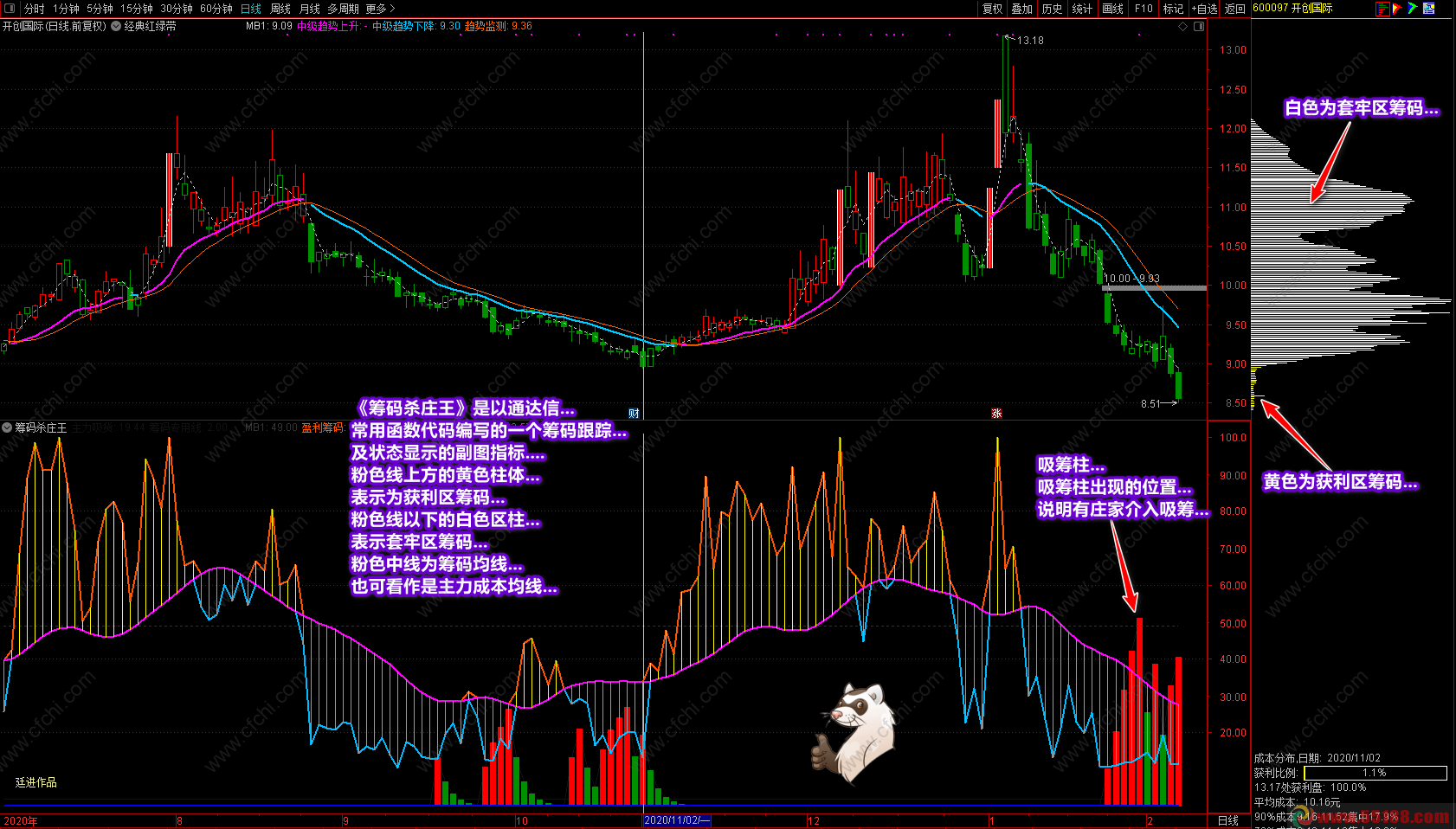Viewport: 1456px width, 829px height.
Task: Click the 600097 开创国际 stock title
Action: coord(1293,8)
